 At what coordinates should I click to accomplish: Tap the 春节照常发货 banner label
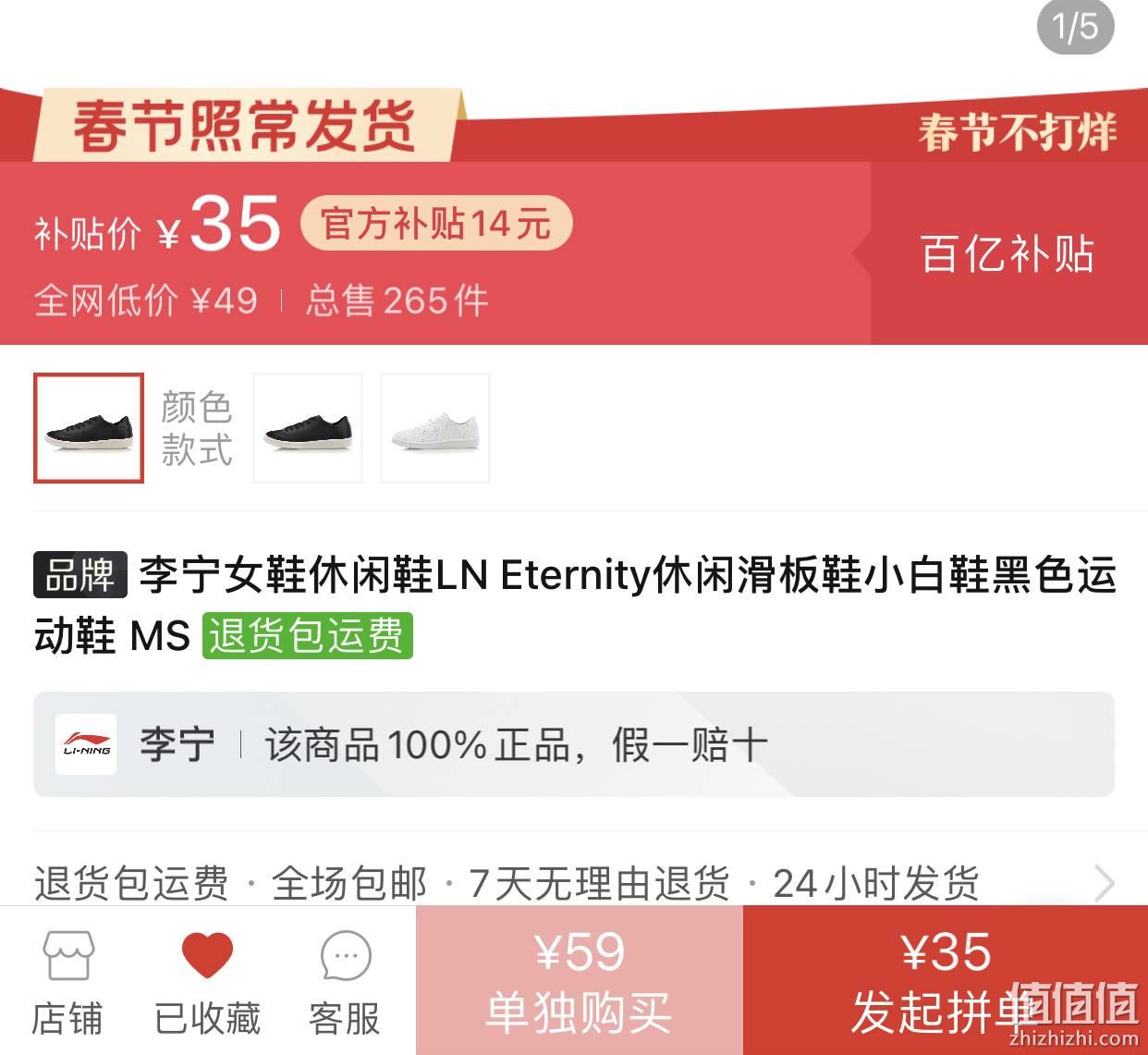(245, 126)
